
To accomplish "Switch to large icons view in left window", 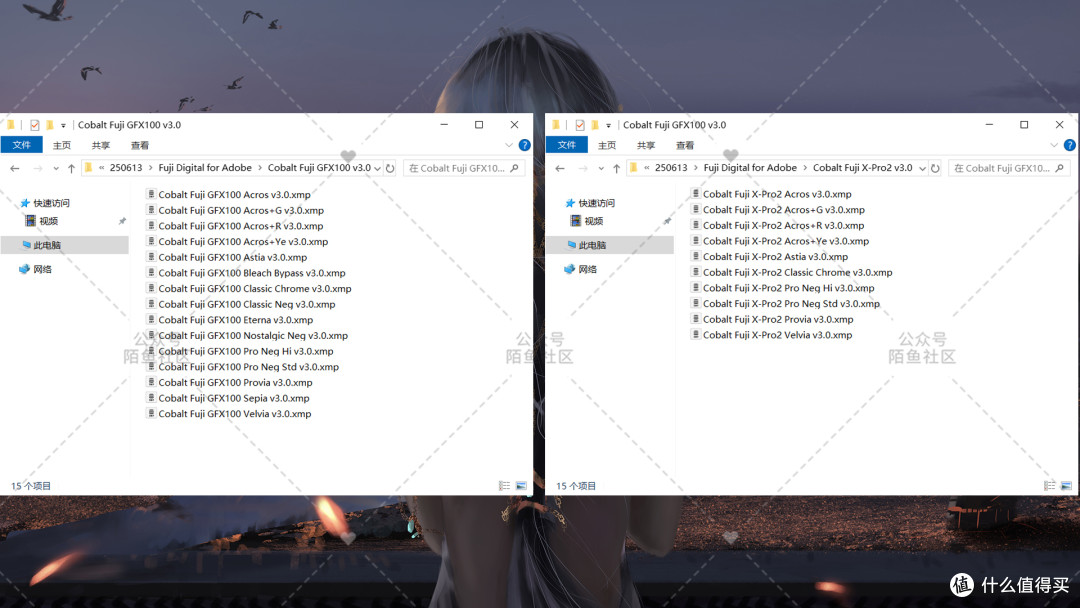I will pos(521,485).
